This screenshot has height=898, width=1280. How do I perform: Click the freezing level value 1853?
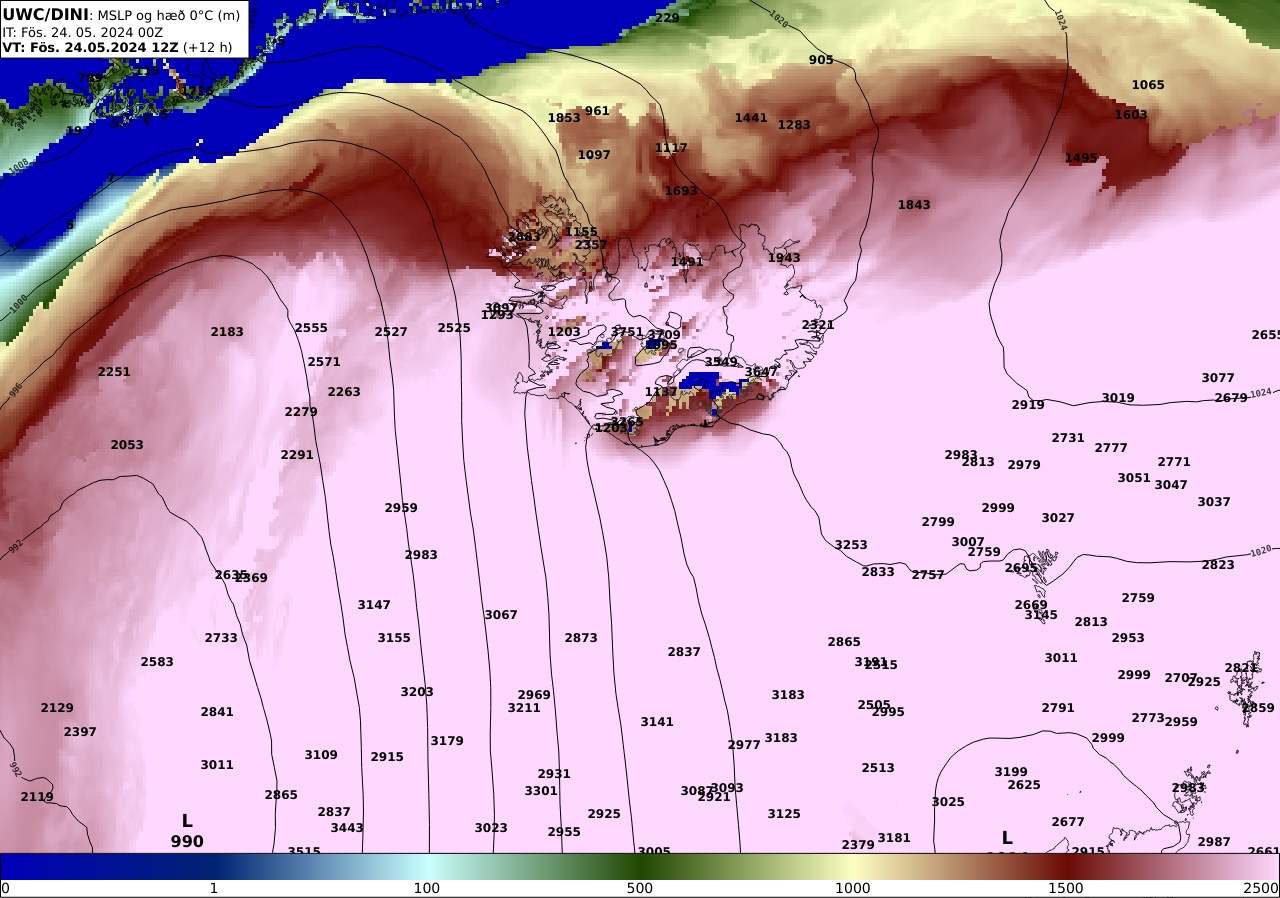coord(564,118)
